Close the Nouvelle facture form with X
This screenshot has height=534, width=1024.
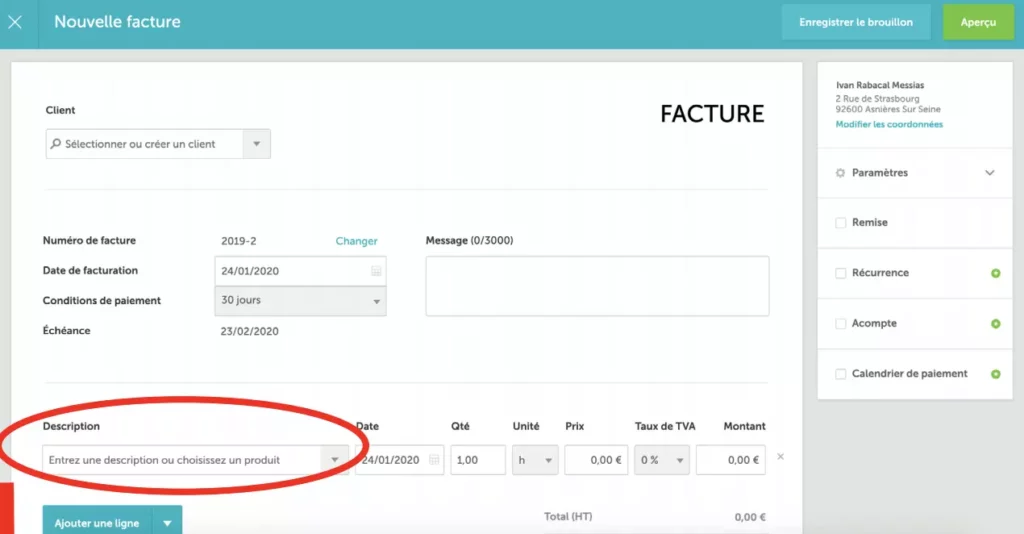(x=15, y=22)
